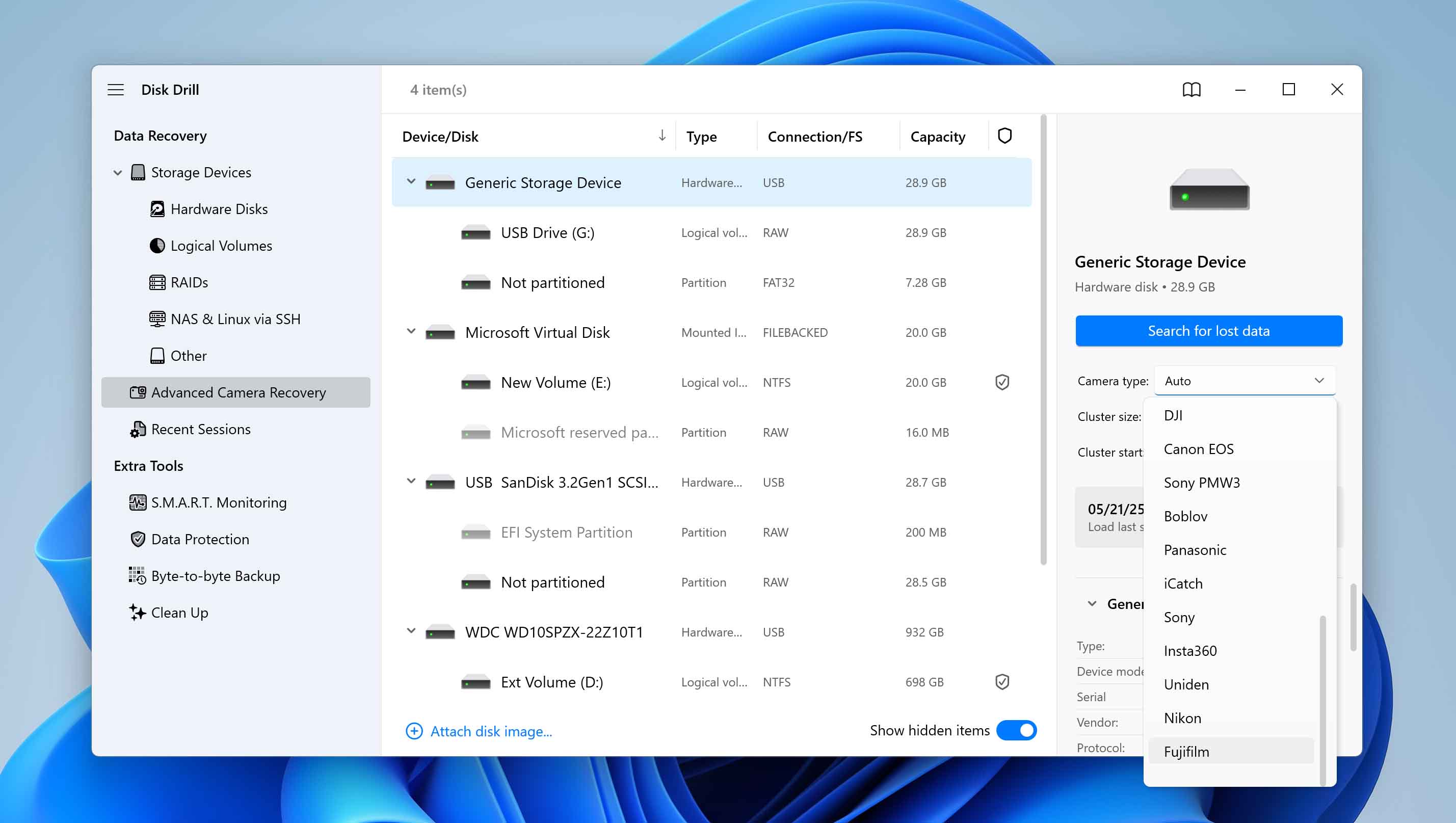Collapse the Storage Devices tree
Screen dimensions: 1456x823
tap(118, 172)
